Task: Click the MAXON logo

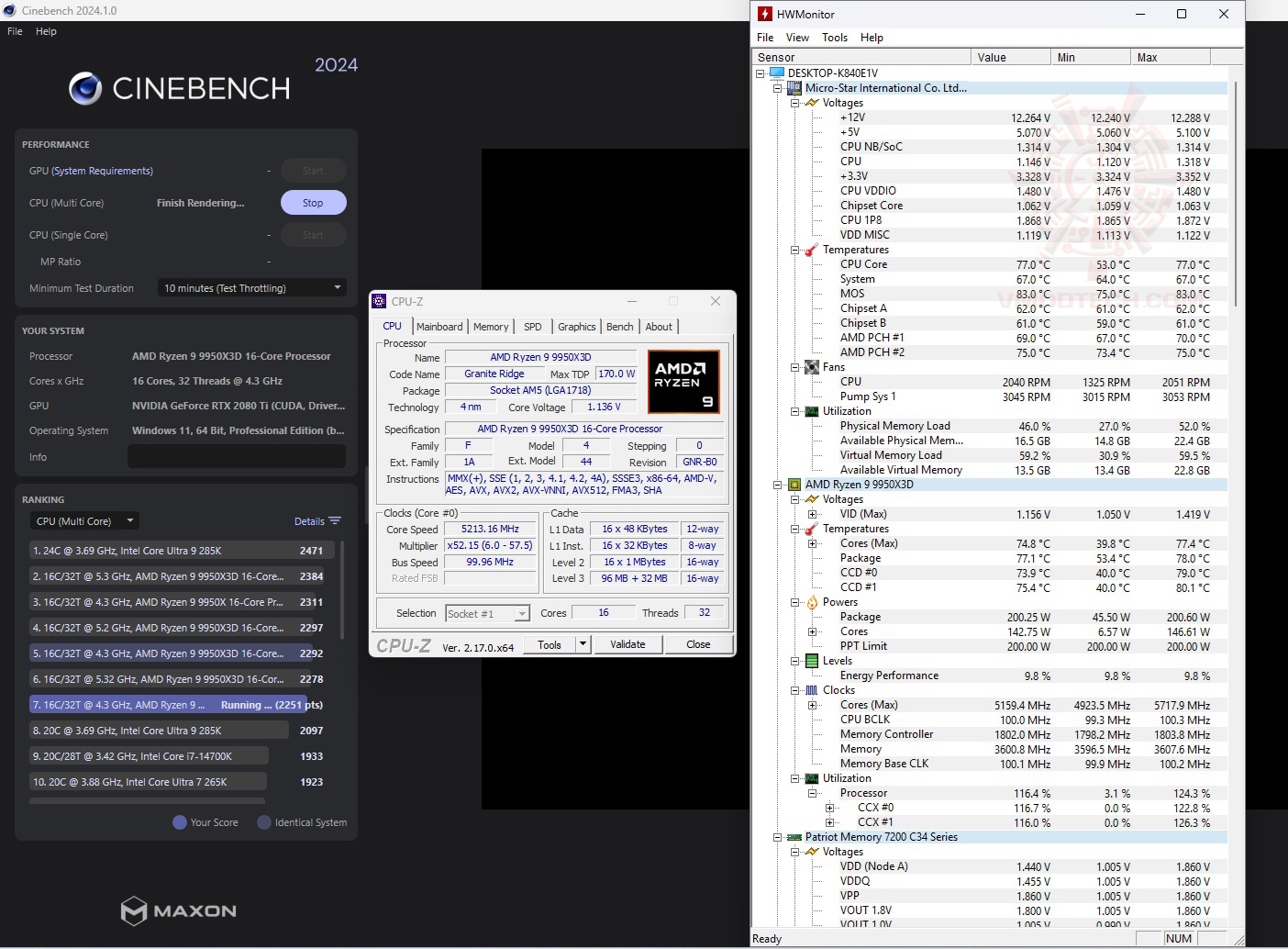Action: [179, 910]
